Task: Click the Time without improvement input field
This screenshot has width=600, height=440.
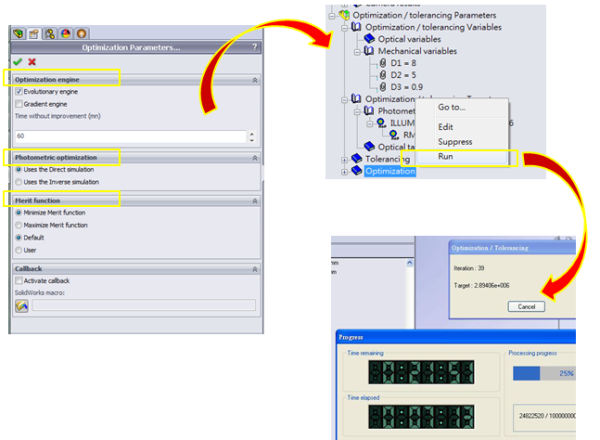Action: pyautogui.click(x=128, y=136)
